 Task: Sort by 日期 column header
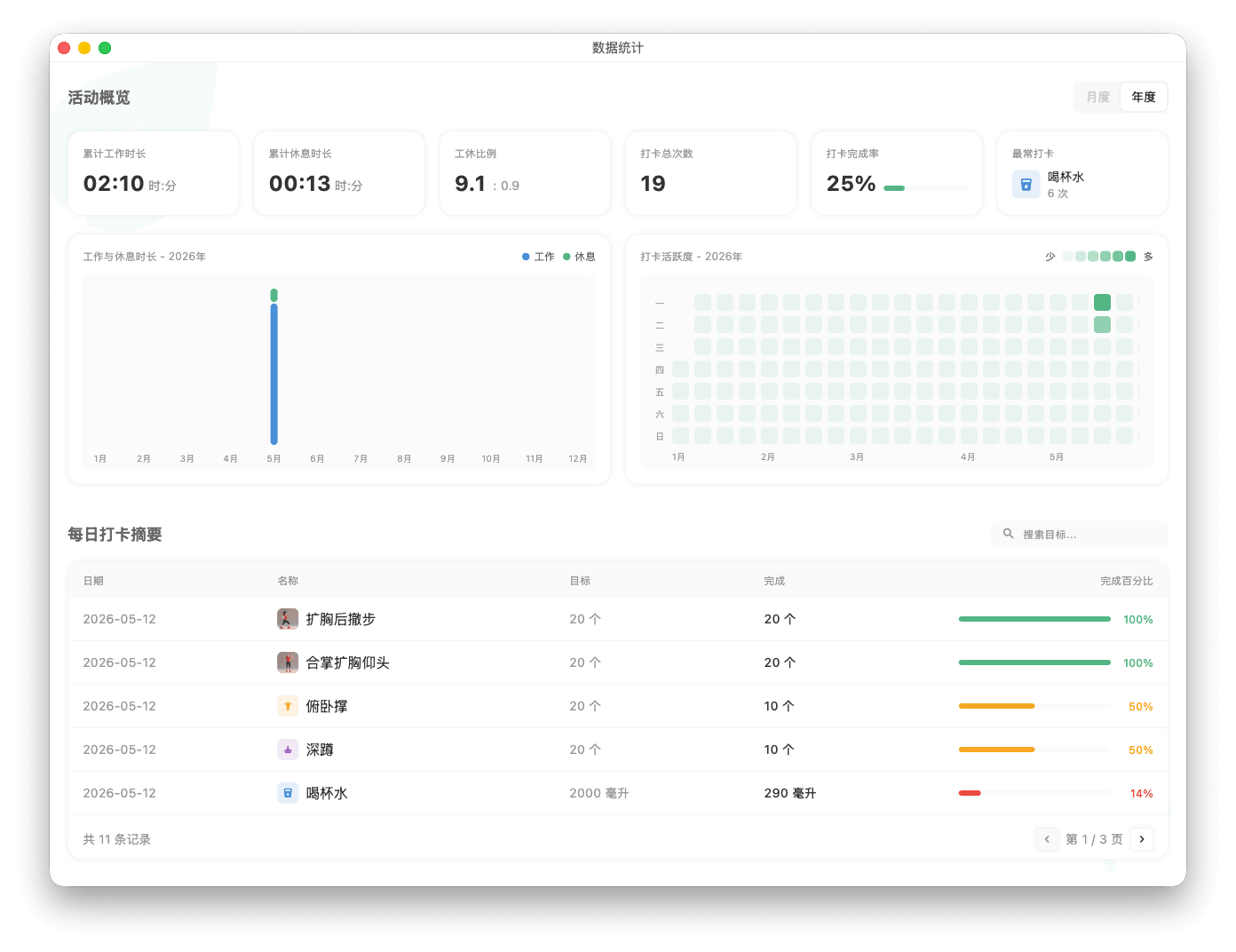(x=93, y=581)
